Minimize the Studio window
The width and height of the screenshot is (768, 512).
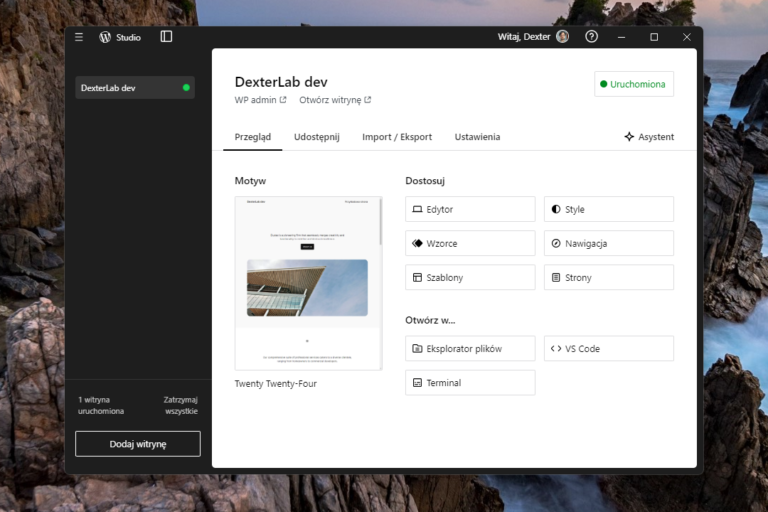click(621, 37)
